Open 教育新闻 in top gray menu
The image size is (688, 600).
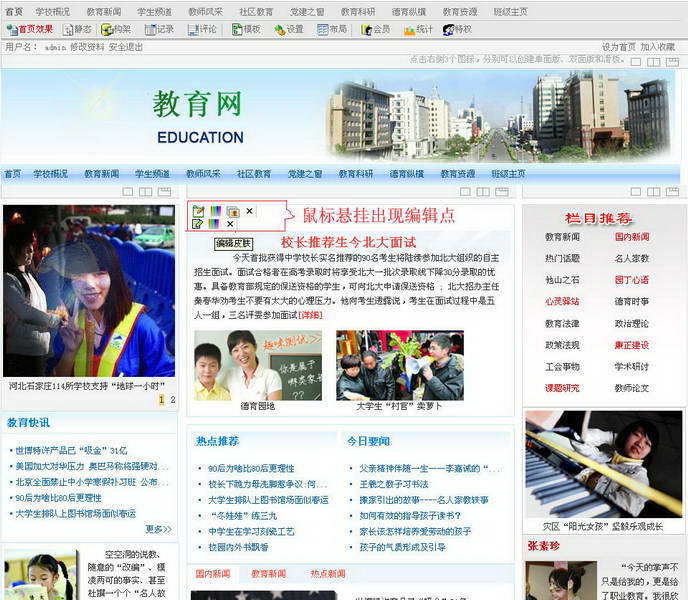click(104, 12)
